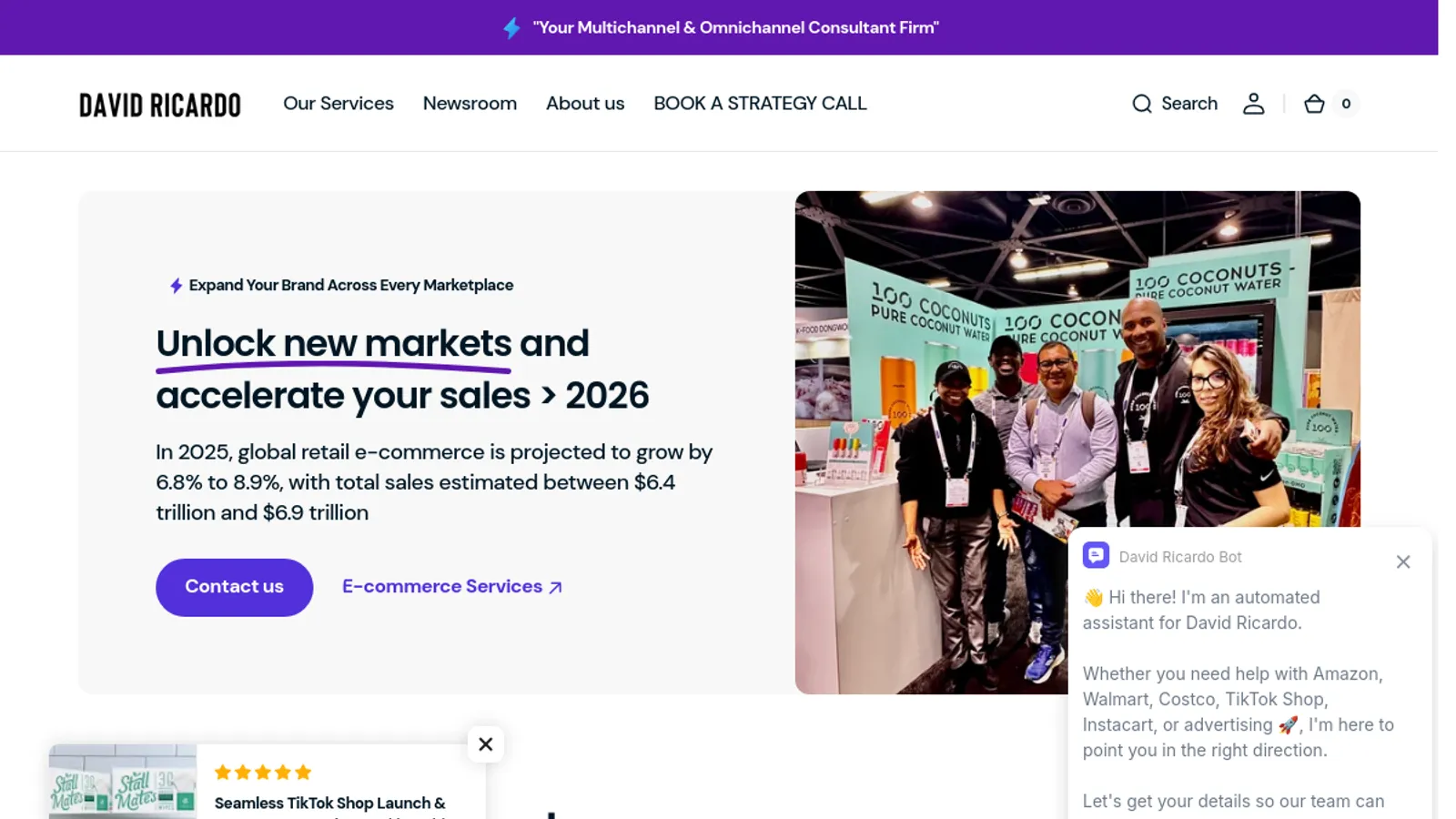The height and width of the screenshot is (819, 1456).
Task: Open the About us page
Action: coord(585,104)
